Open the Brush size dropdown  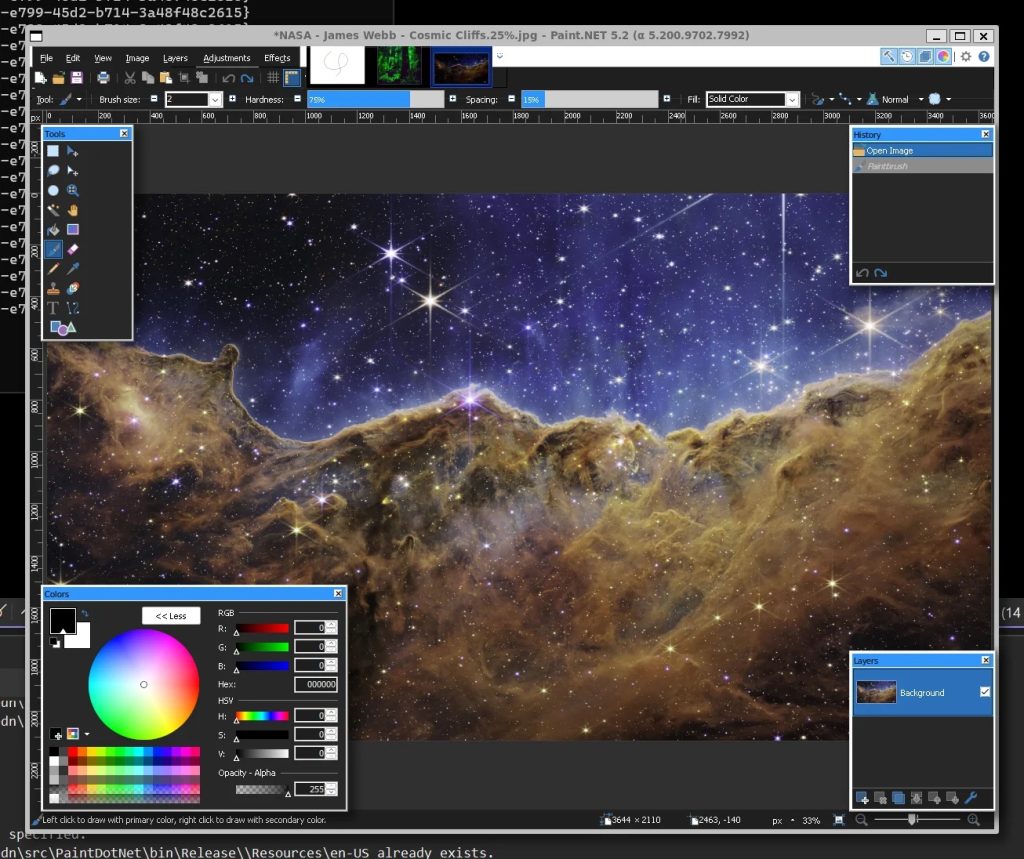(215, 99)
